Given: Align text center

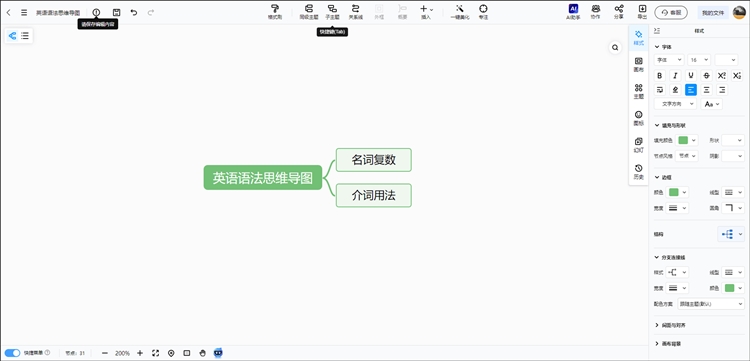Looking at the screenshot, I should (706, 89).
